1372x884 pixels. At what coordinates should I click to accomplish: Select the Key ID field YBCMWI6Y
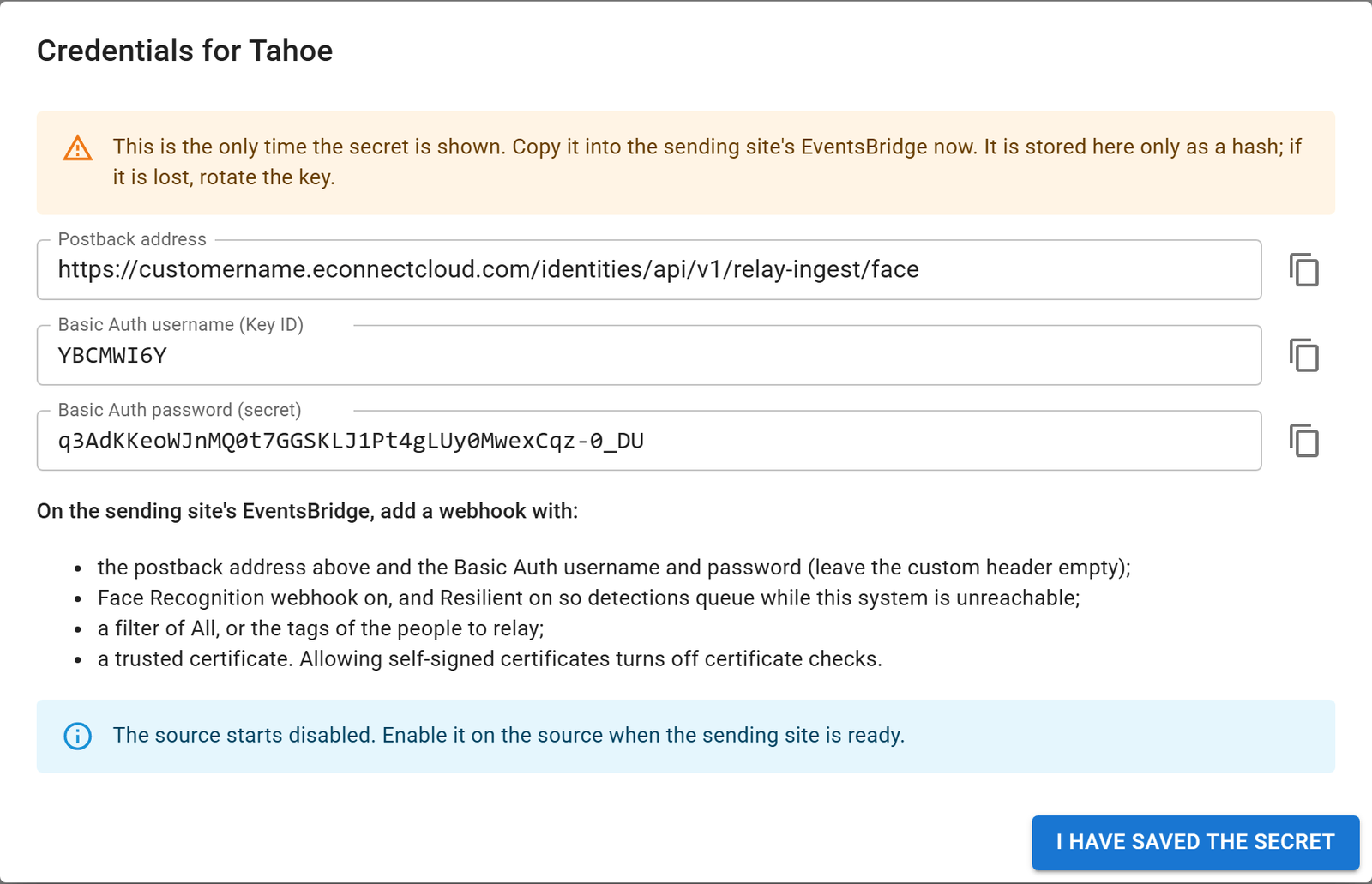coord(649,355)
